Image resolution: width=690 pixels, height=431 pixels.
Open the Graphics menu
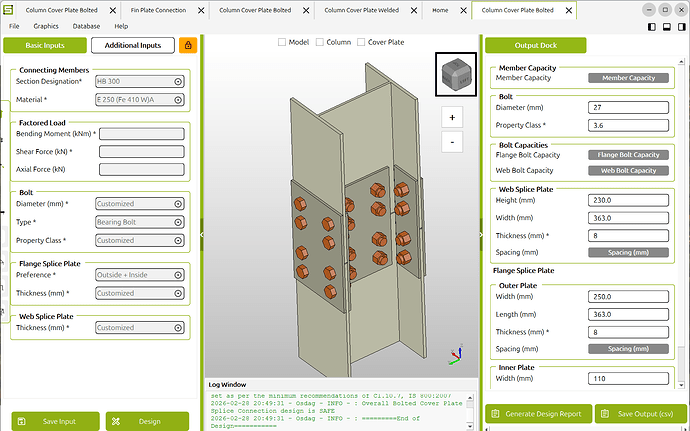pyautogui.click(x=46, y=25)
